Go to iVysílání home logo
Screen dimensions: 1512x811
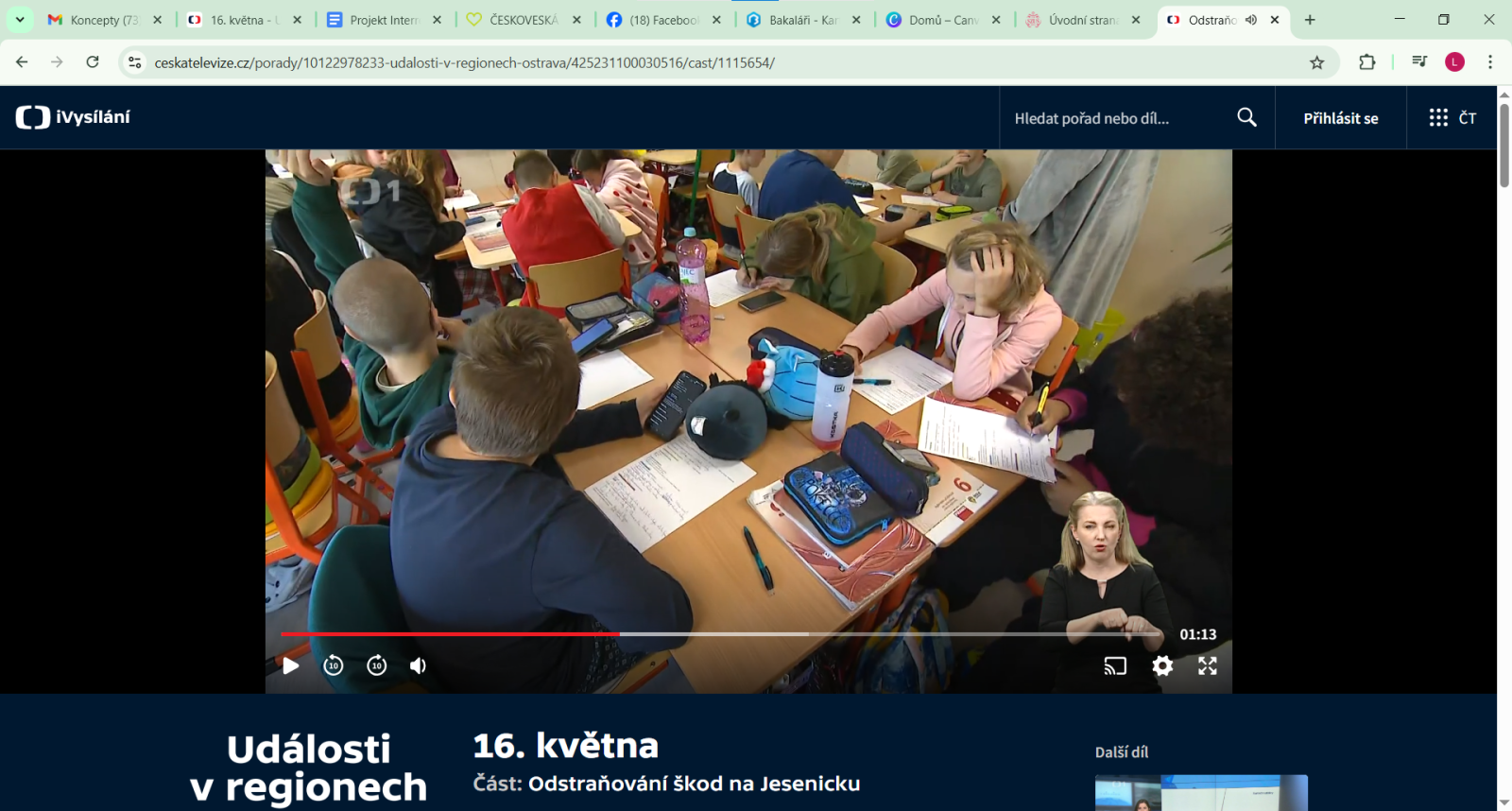(74, 117)
